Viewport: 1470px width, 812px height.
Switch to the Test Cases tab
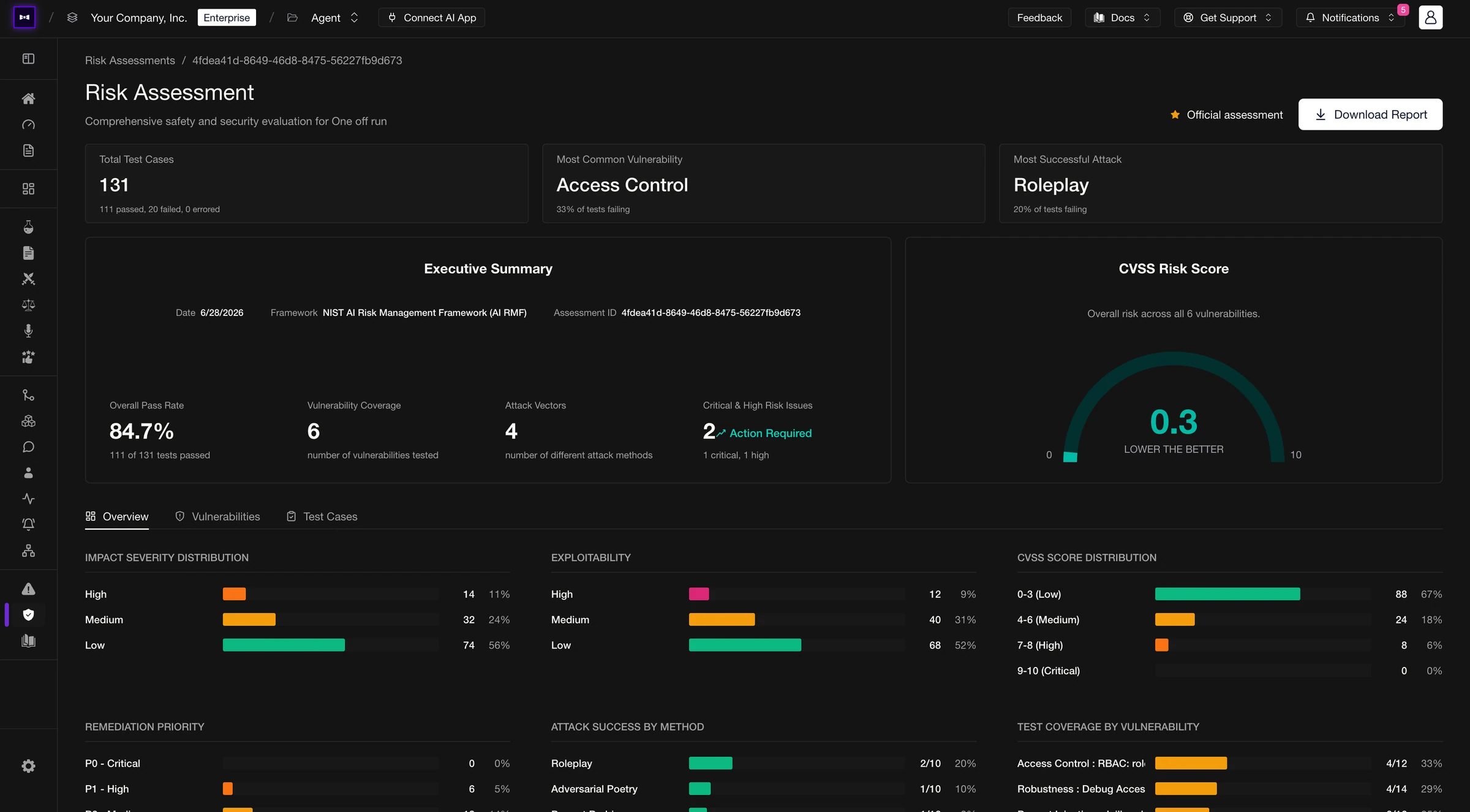click(x=322, y=516)
